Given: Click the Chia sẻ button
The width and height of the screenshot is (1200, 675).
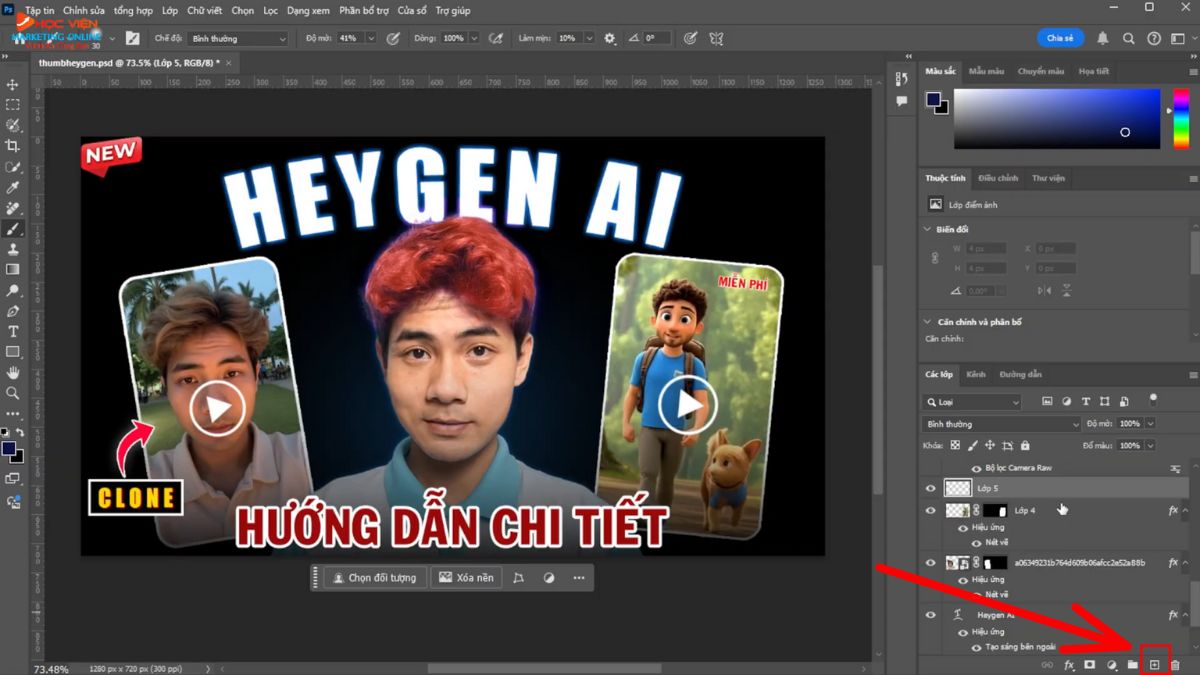Looking at the screenshot, I should pos(1061,38).
